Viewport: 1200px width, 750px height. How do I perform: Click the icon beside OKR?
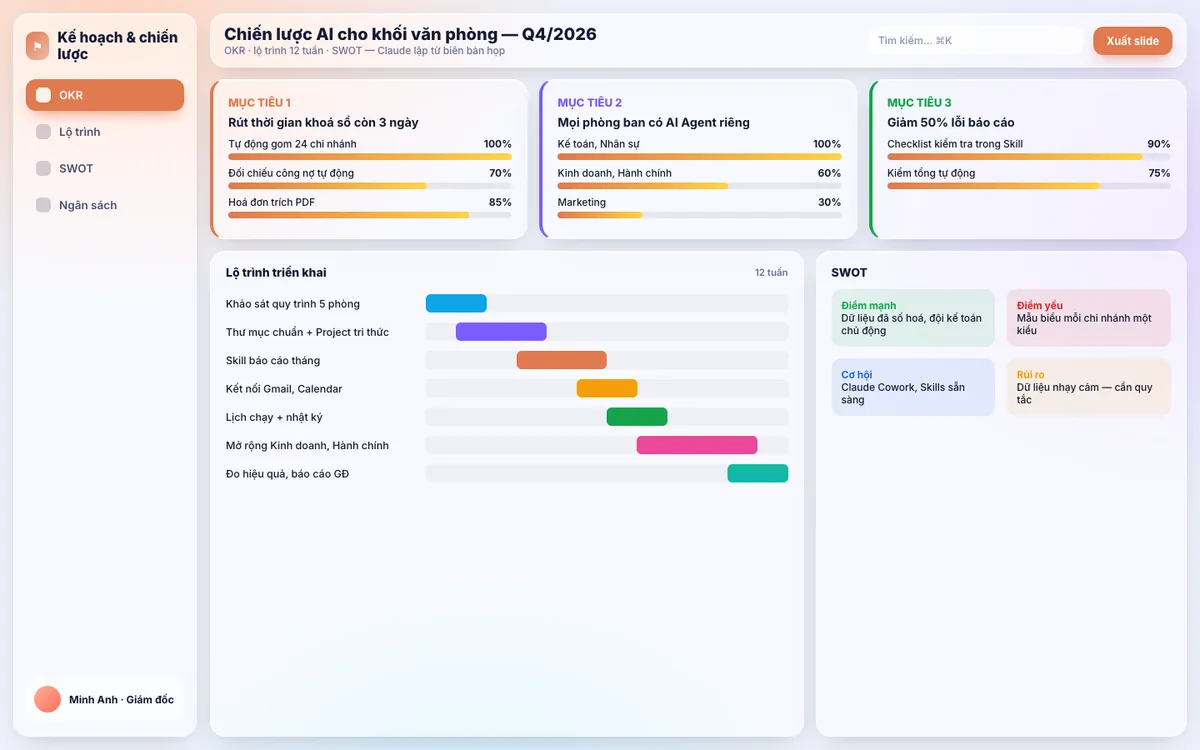(43, 95)
